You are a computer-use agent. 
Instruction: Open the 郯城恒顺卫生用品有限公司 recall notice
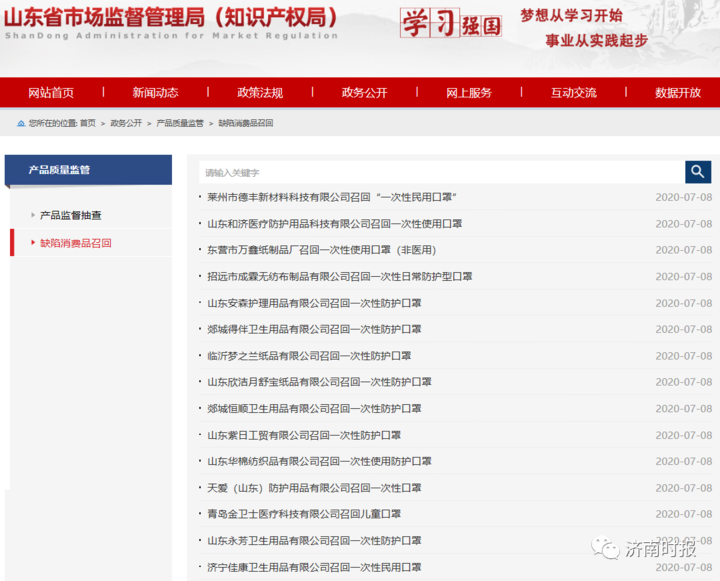click(314, 408)
